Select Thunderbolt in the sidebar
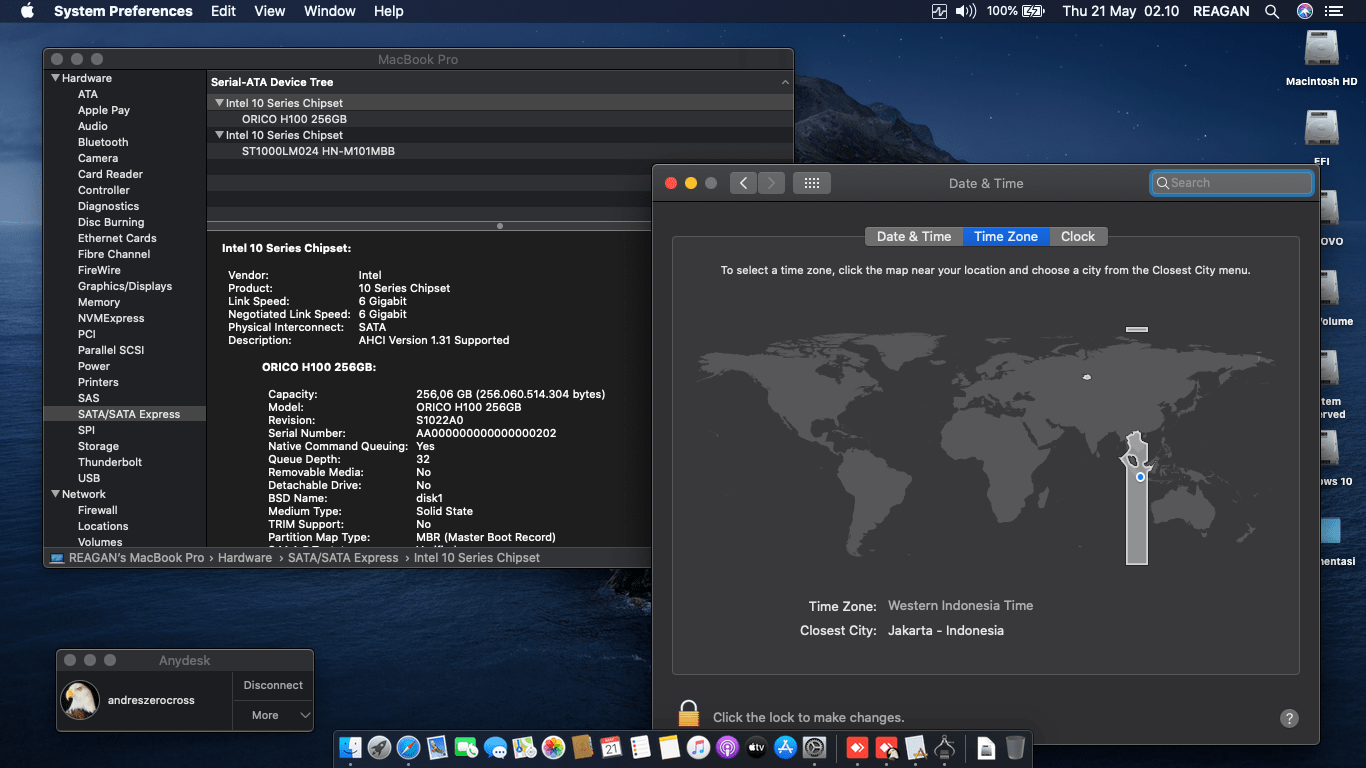Image resolution: width=1366 pixels, height=768 pixels. point(110,462)
